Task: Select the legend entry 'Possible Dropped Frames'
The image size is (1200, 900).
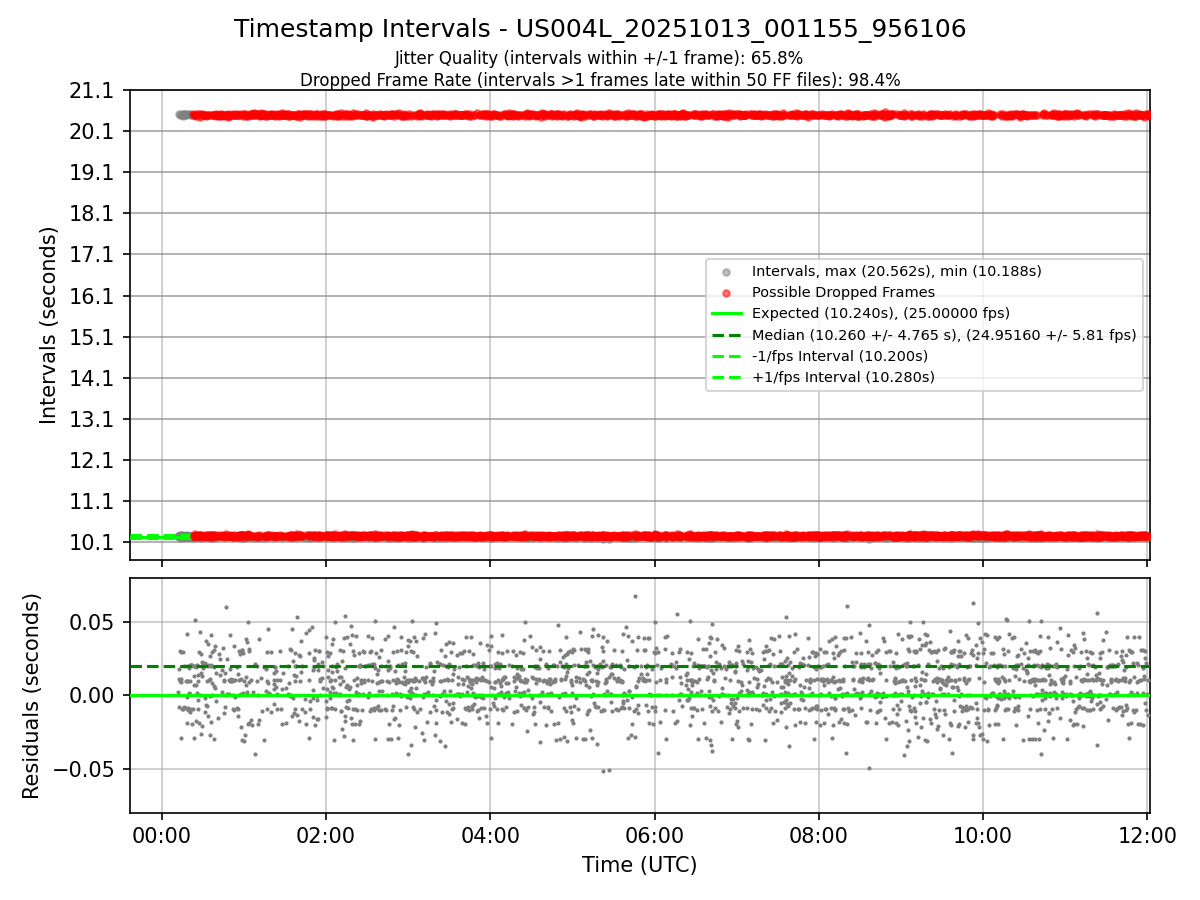Action: coord(843,292)
